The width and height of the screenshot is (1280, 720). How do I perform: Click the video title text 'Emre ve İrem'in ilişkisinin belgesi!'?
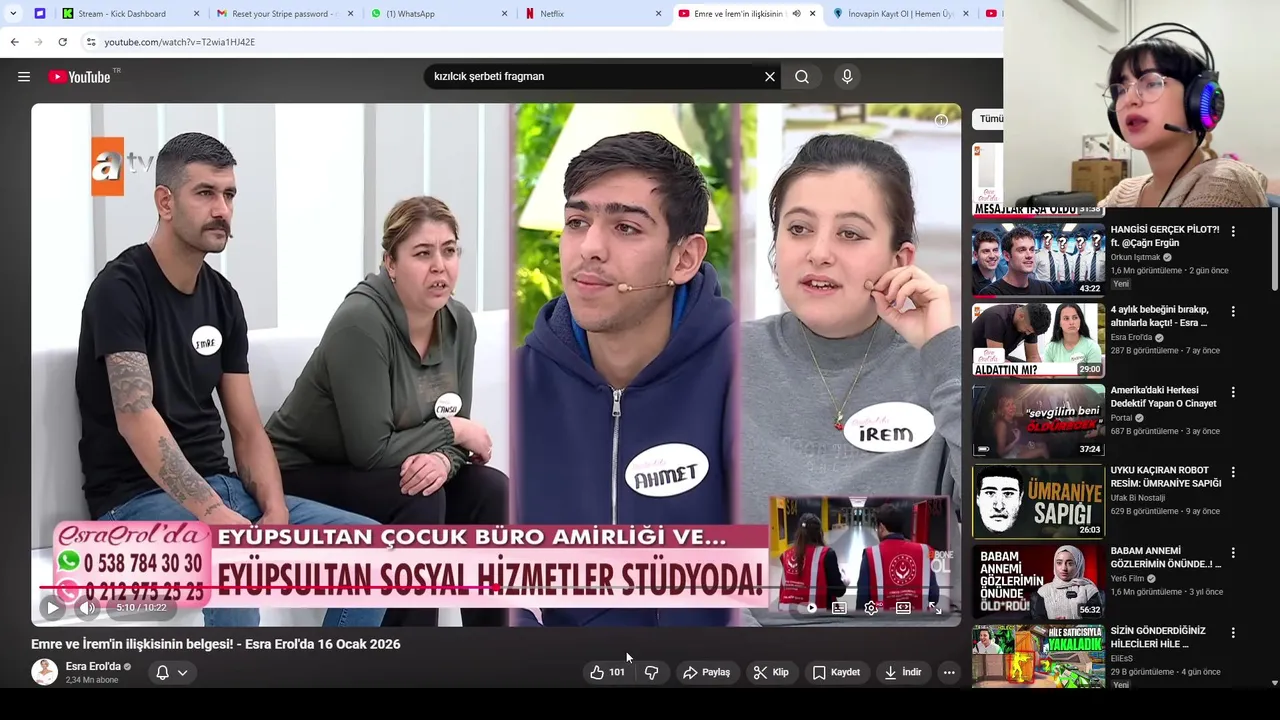(x=134, y=644)
